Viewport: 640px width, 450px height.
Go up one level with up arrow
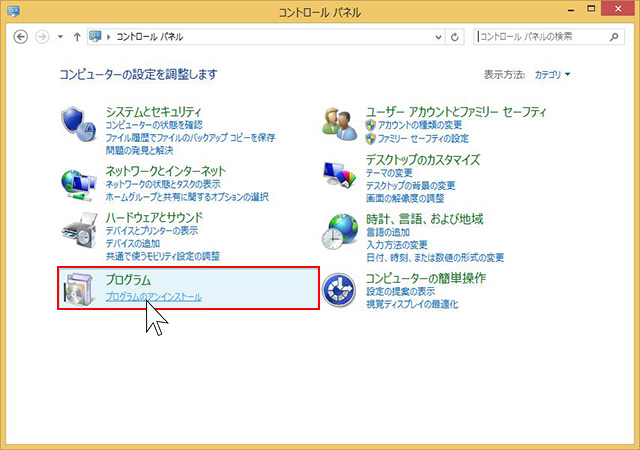[77, 37]
